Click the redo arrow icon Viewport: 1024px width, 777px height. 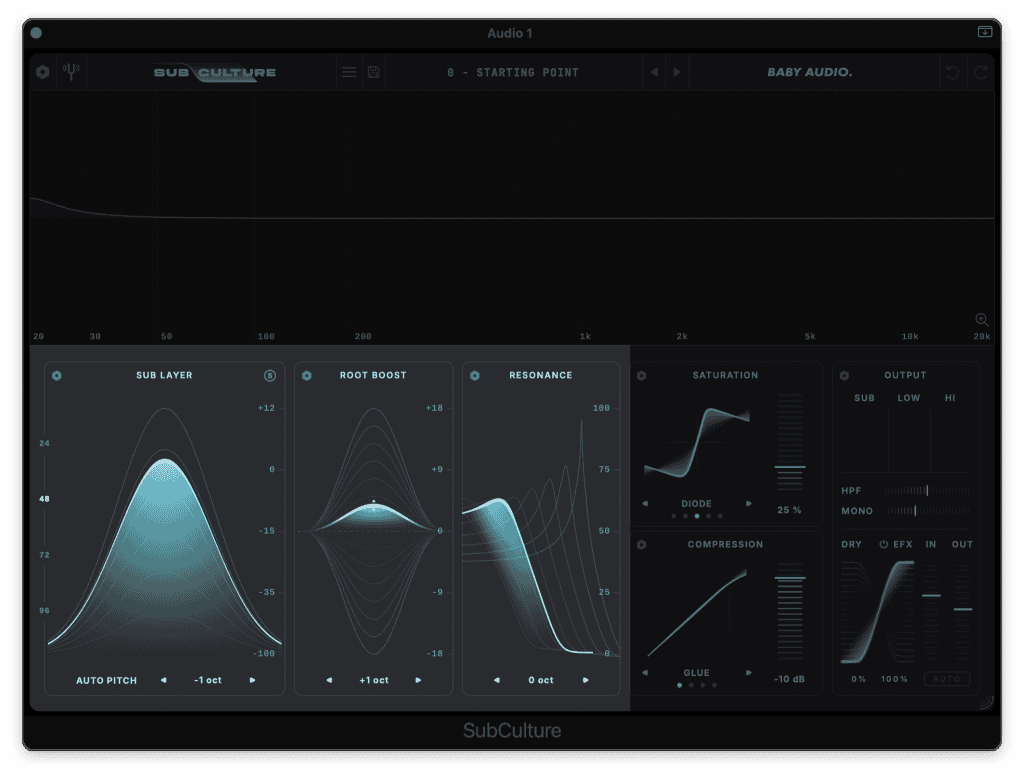tap(980, 72)
